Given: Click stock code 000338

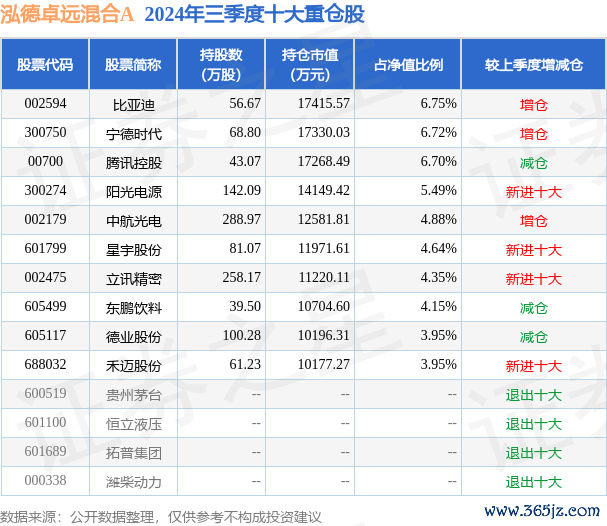Looking at the screenshot, I should (45, 481).
